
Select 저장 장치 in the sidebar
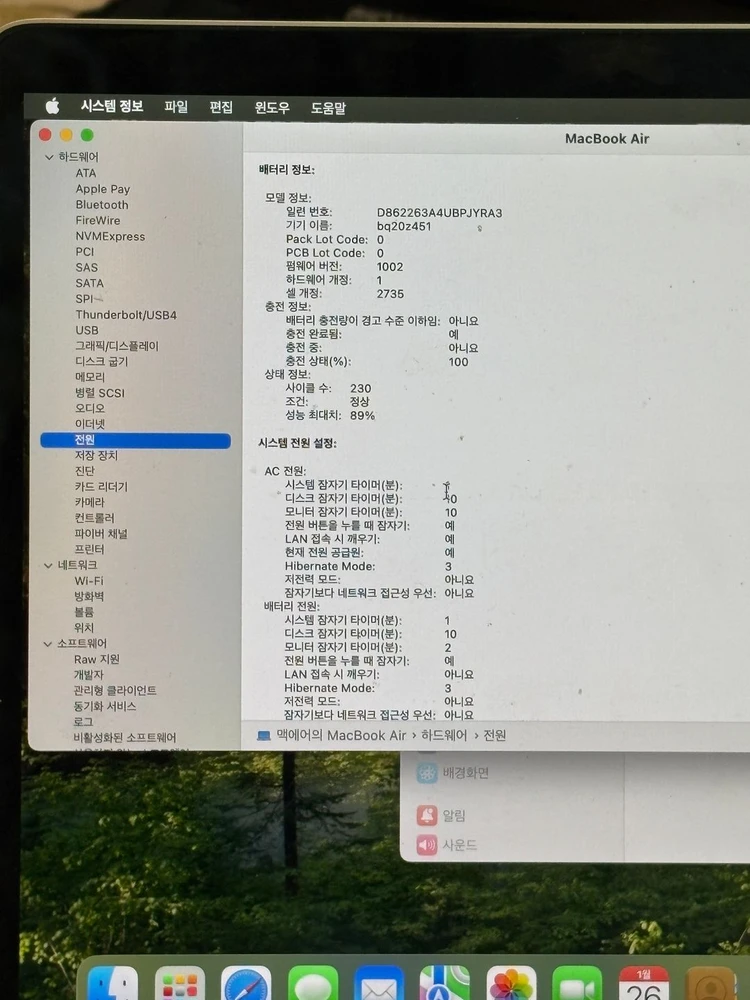coord(96,455)
